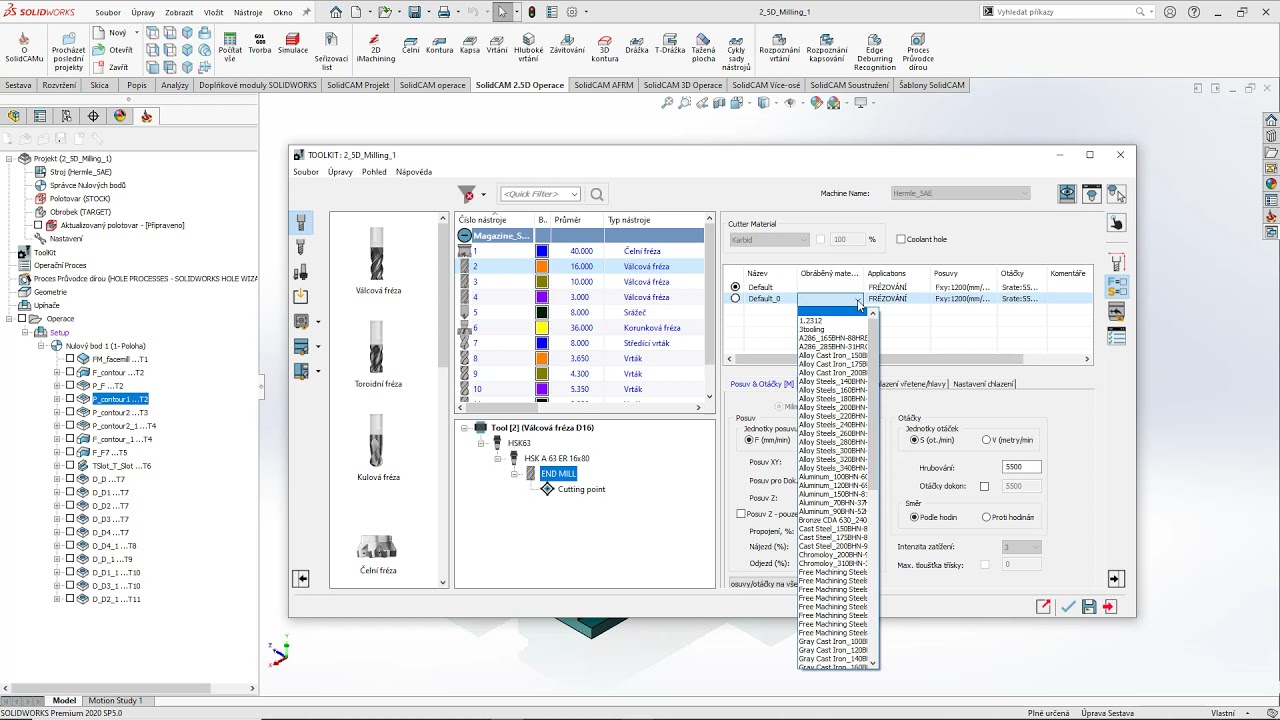The height and width of the screenshot is (720, 1280).
Task: Pick Bronze CDA 630_240 material
Action: click(833, 520)
